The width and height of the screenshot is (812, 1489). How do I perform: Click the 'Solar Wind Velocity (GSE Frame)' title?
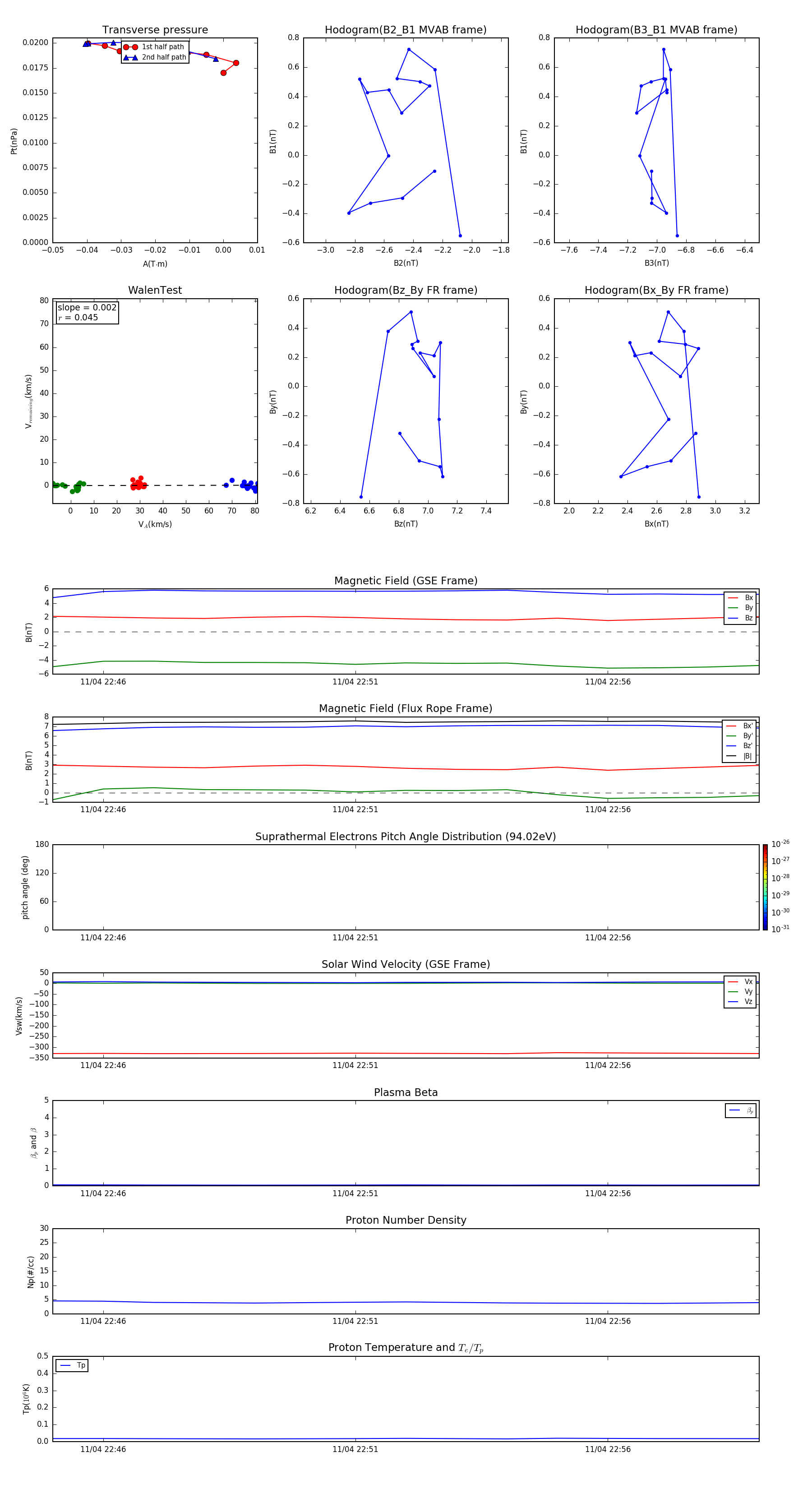click(406, 965)
